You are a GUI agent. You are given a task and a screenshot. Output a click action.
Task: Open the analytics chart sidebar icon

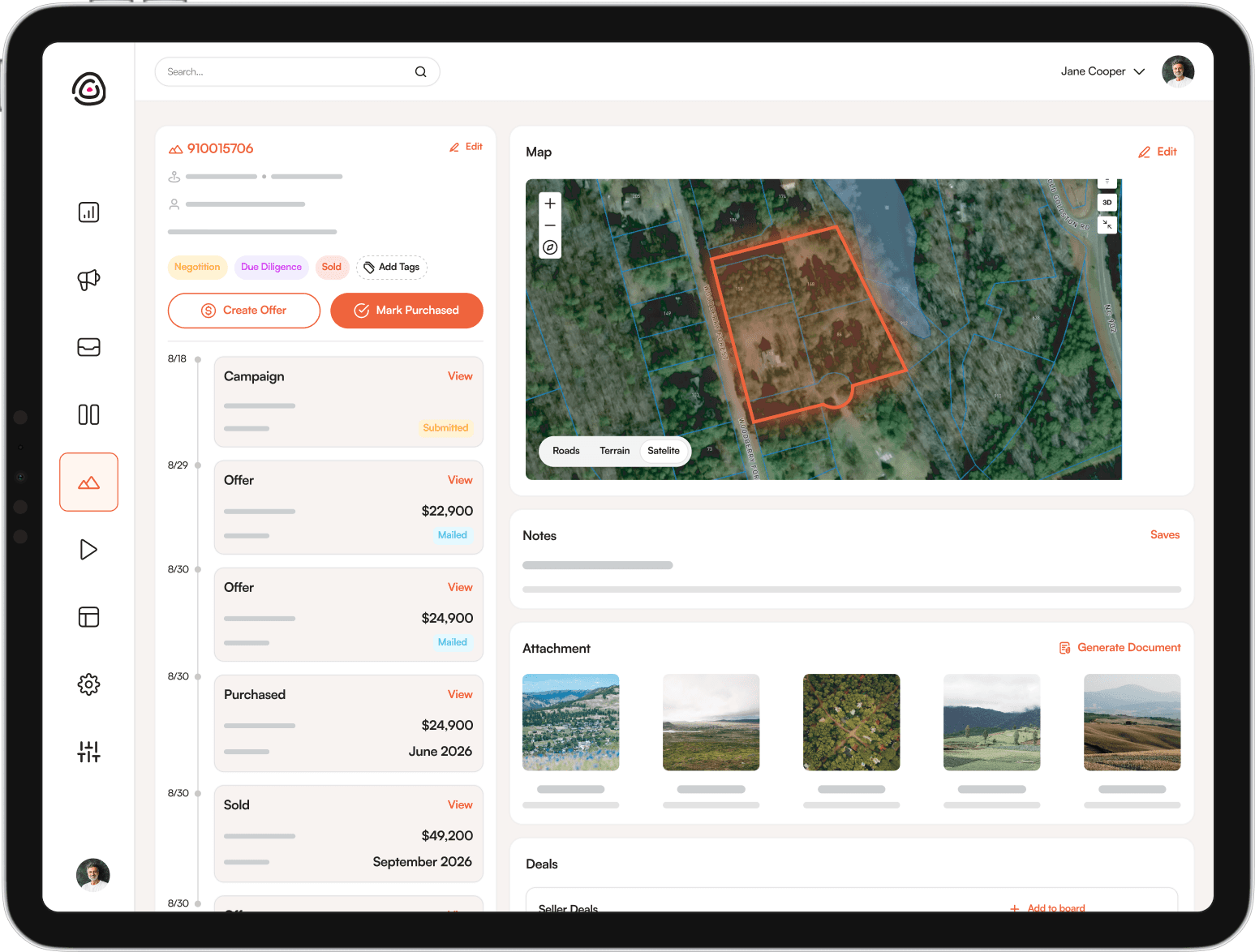click(x=88, y=212)
